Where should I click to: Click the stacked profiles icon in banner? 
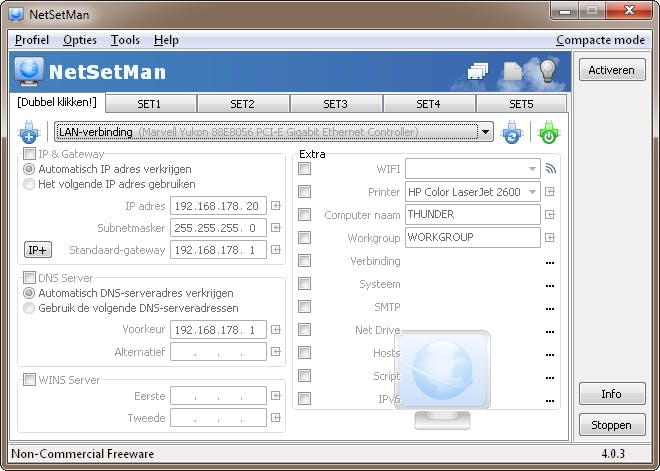point(478,72)
